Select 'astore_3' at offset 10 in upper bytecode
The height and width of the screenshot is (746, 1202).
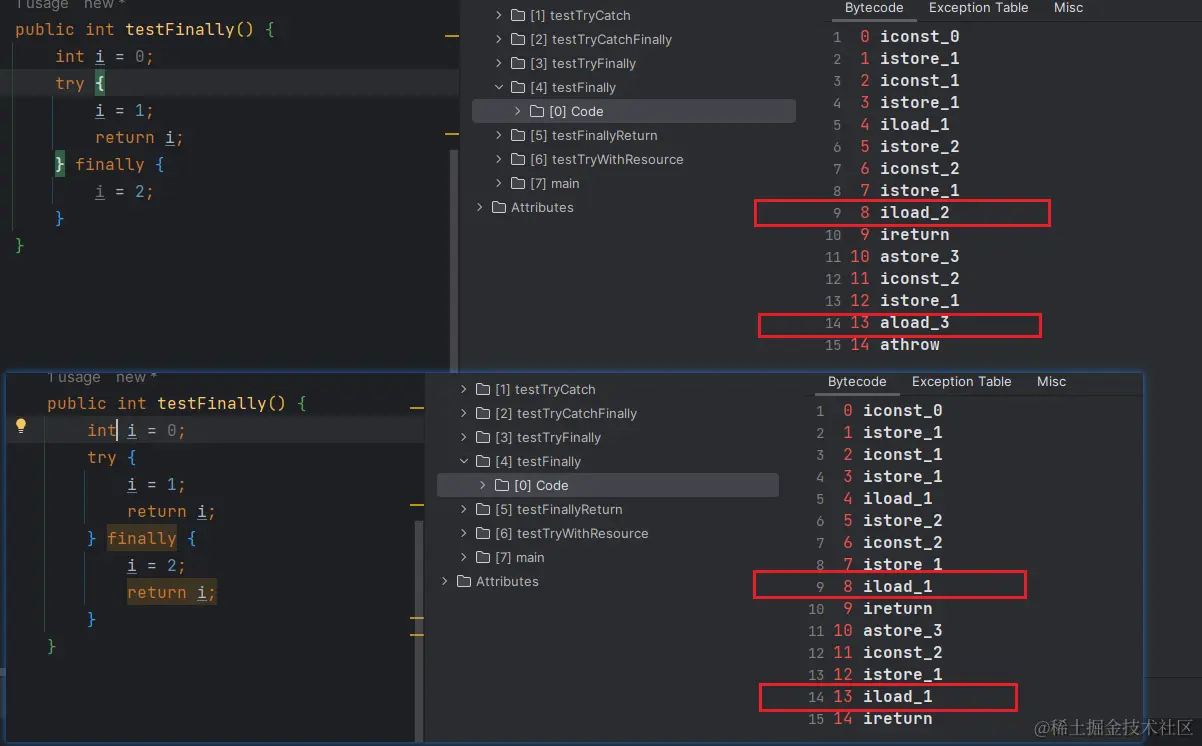920,257
